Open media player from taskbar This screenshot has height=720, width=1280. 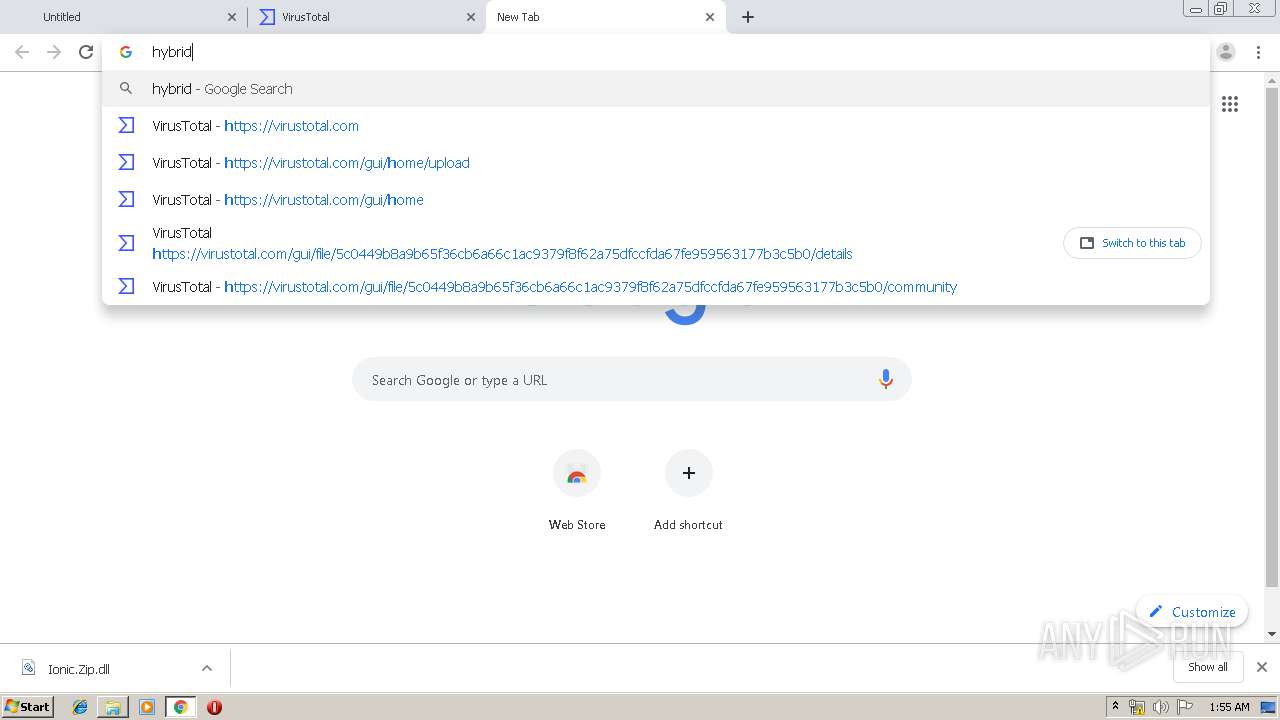click(x=147, y=707)
